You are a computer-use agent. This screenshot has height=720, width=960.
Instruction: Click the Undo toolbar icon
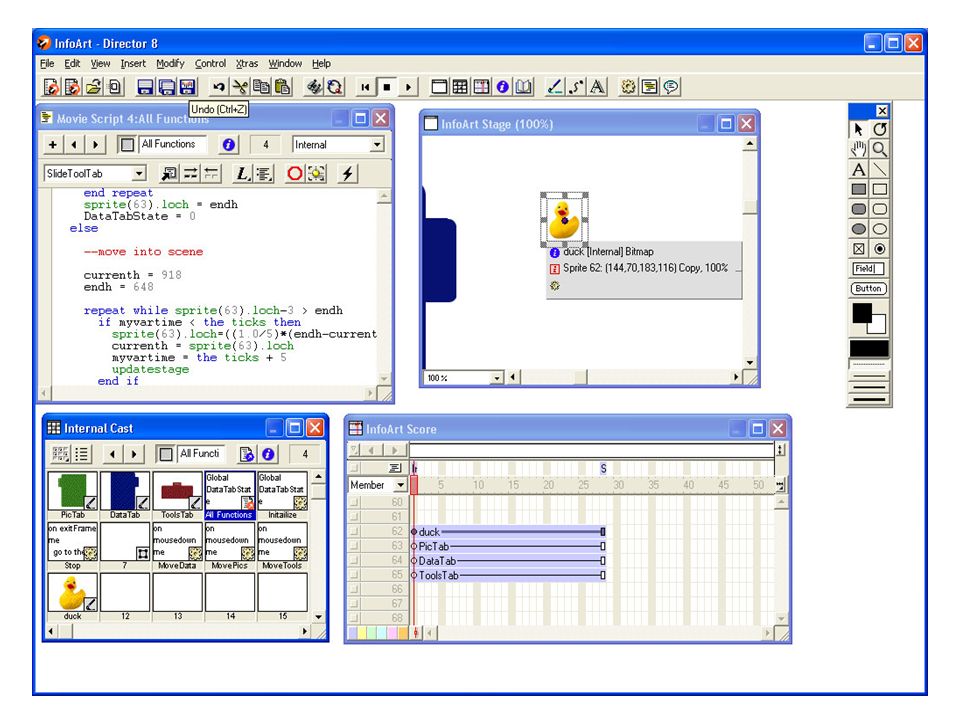[x=219, y=87]
